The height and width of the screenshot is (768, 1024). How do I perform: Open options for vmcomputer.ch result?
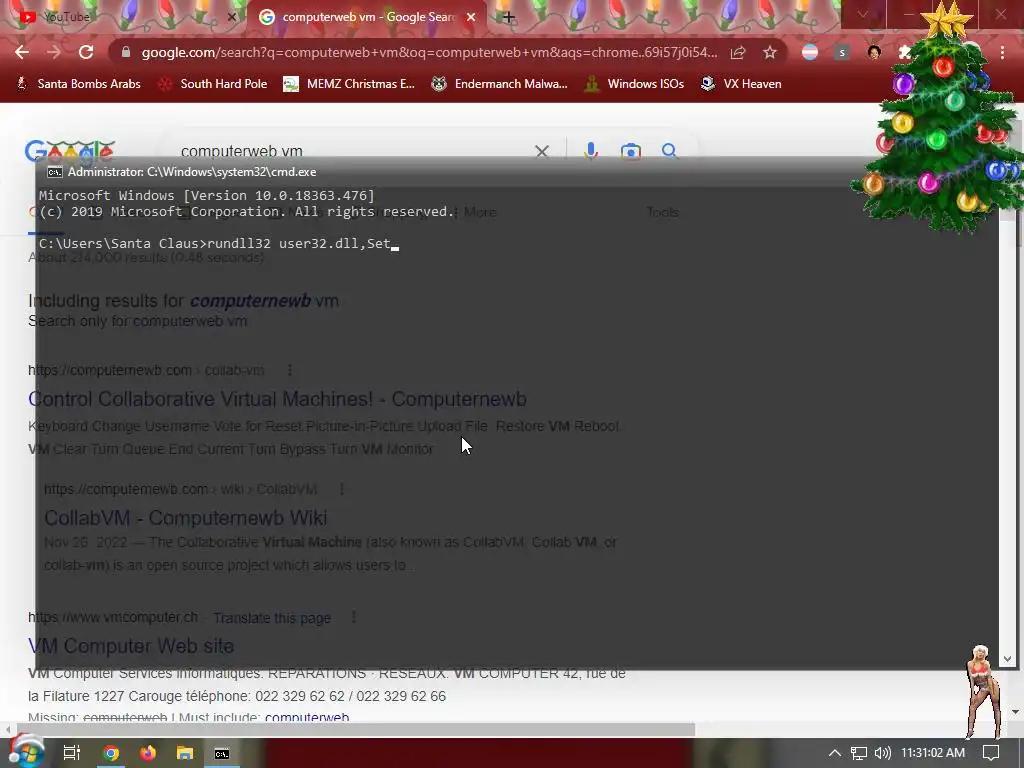pos(354,617)
